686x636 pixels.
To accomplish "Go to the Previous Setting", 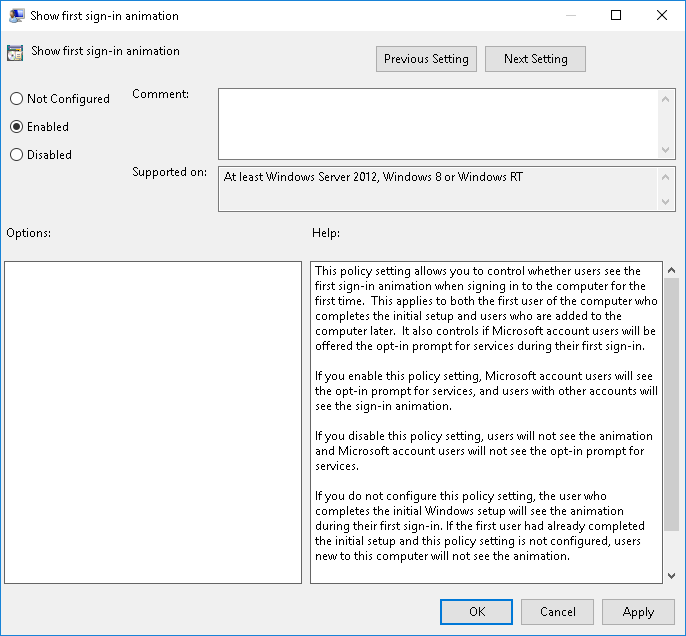I will (x=426, y=59).
